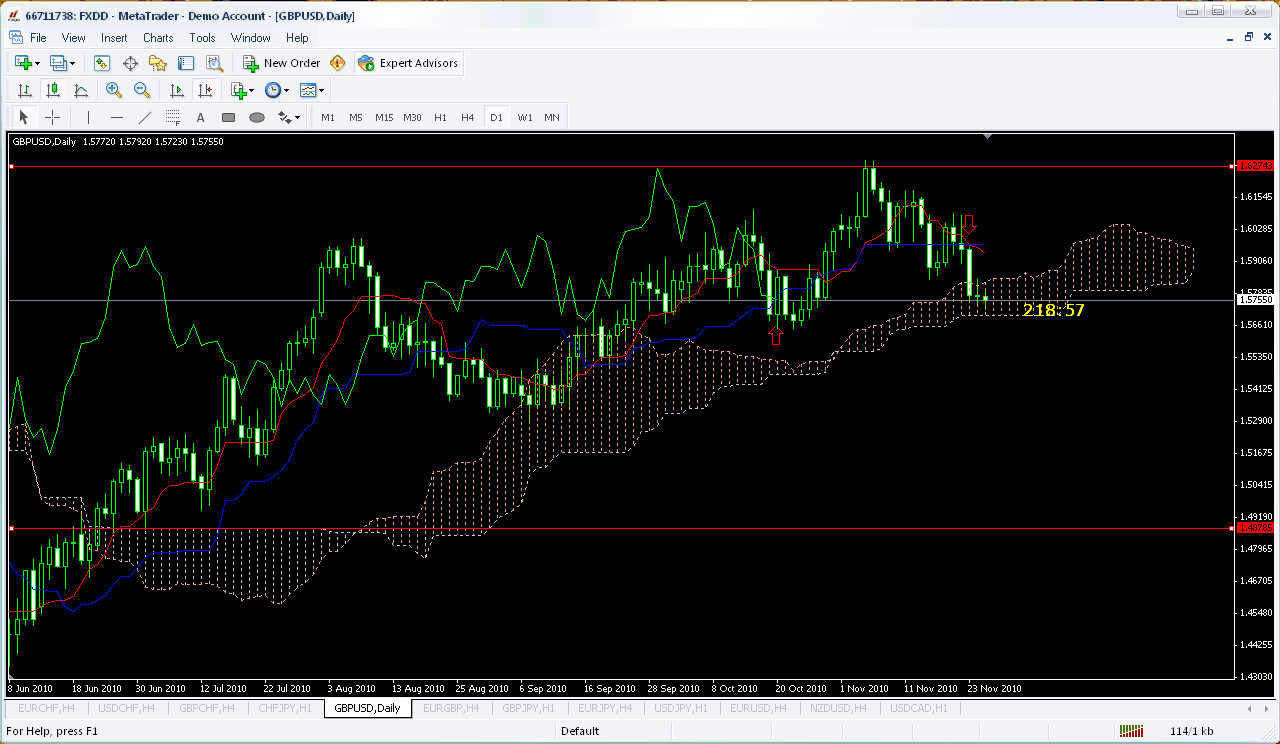This screenshot has width=1280, height=744.
Task: Select the text 'A' tool
Action: [200, 117]
